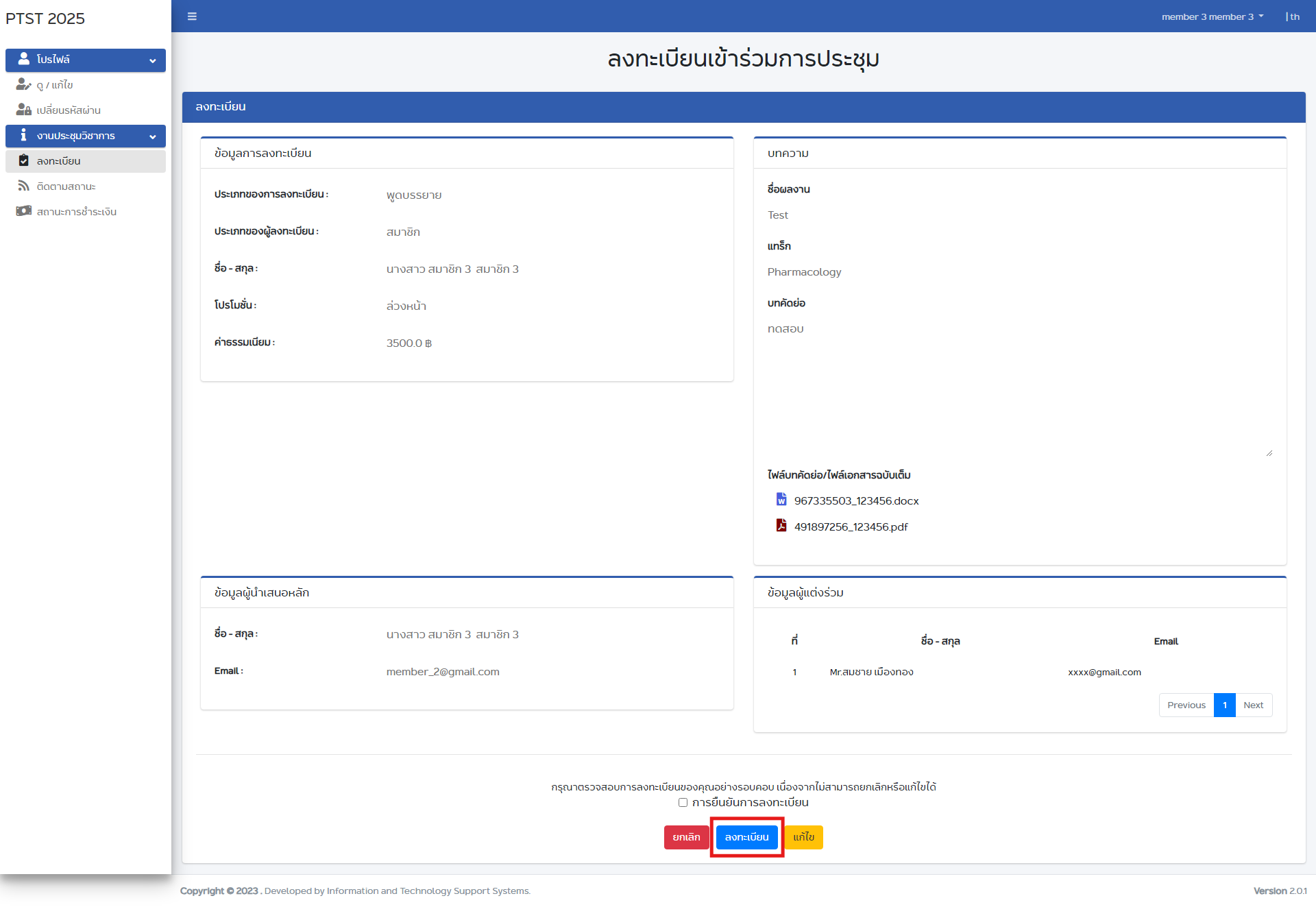The image size is (1316, 907).
Task: Collapse the academic conference section chevron
Action: pyautogui.click(x=152, y=136)
